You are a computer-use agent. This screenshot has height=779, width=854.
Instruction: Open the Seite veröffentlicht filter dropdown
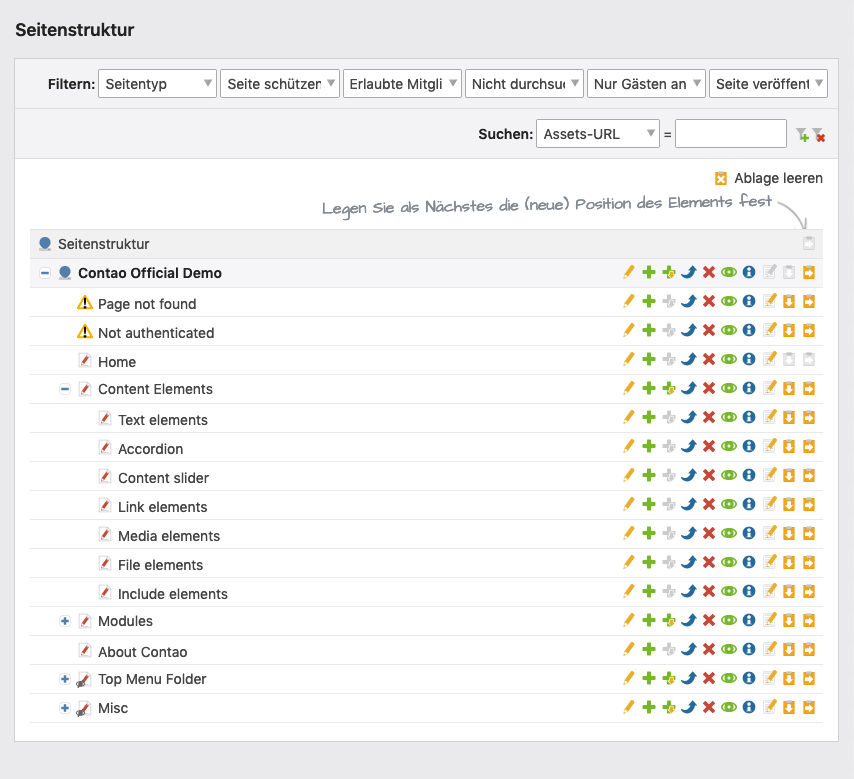[768, 84]
